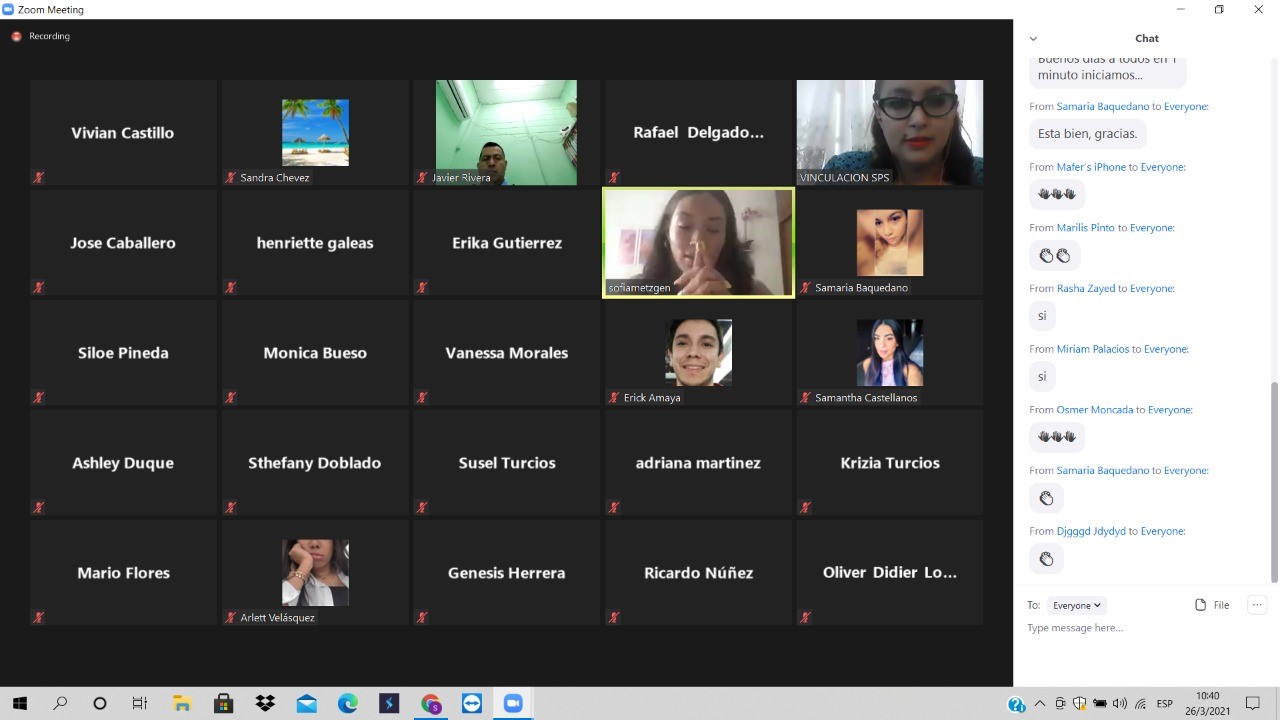Click the muted mic icon on Genesis Herrera

422,618
